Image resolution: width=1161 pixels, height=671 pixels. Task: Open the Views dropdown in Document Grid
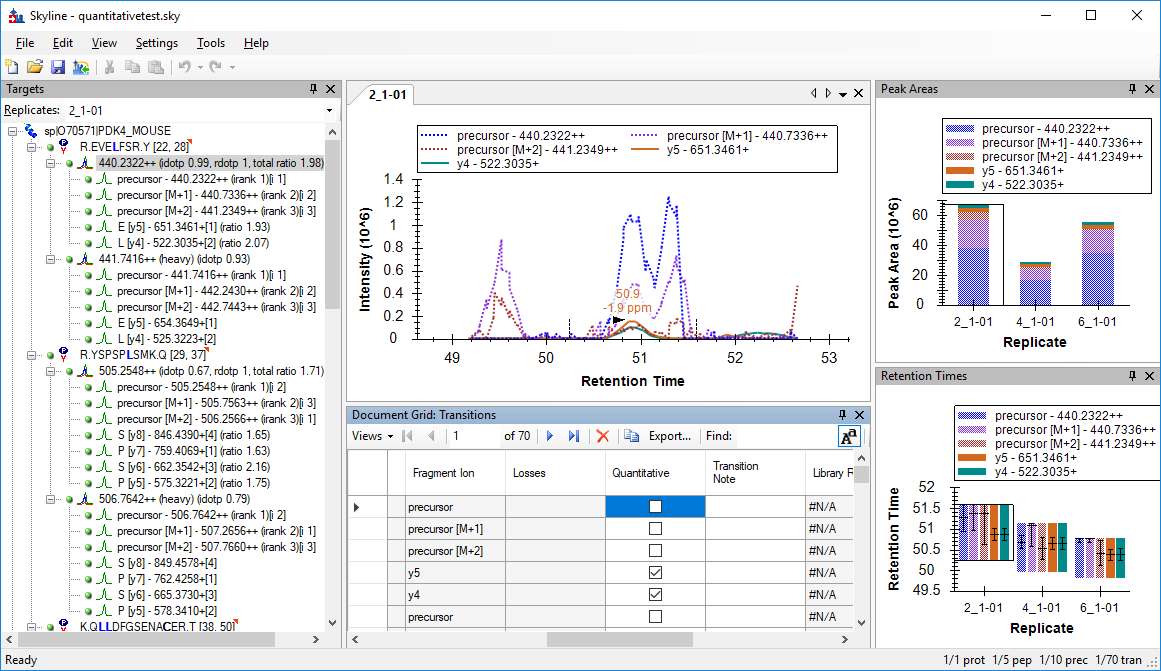[371, 436]
